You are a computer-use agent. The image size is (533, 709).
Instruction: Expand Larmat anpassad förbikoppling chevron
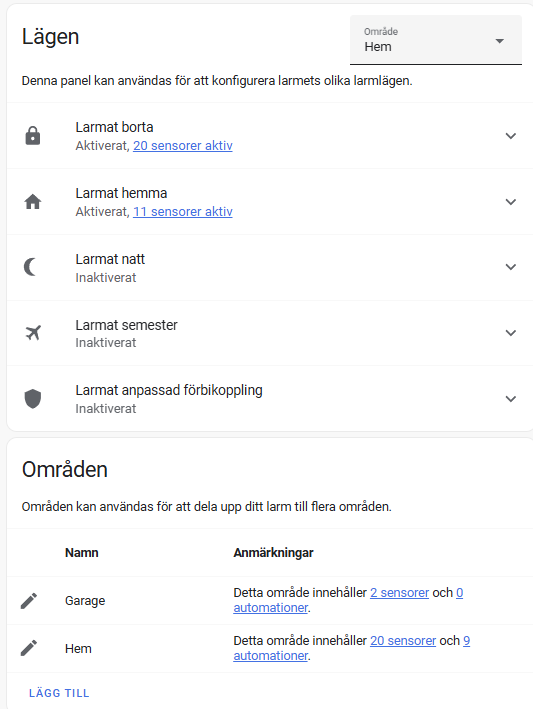[510, 399]
